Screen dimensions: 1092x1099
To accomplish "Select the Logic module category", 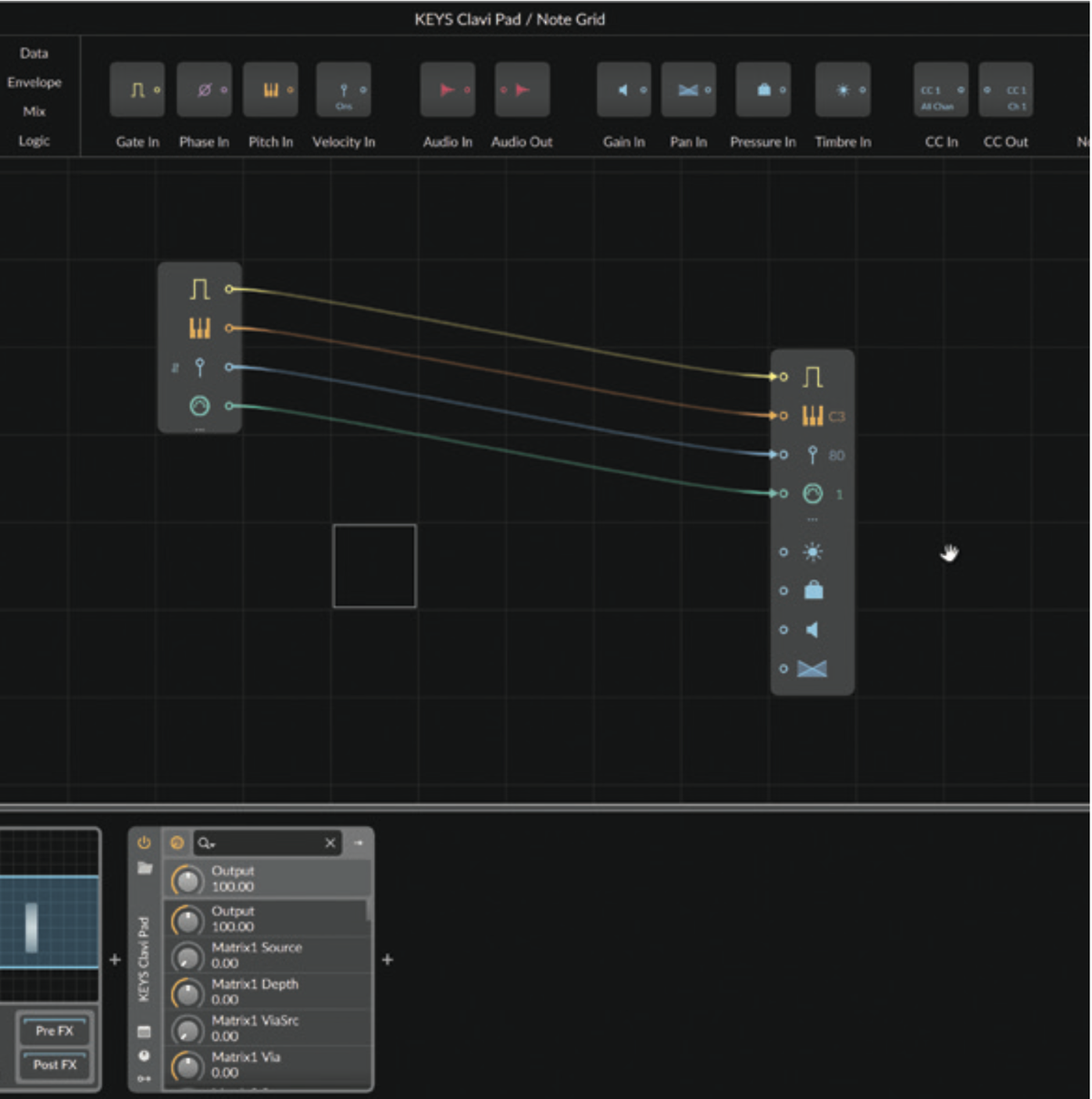I will click(35, 140).
